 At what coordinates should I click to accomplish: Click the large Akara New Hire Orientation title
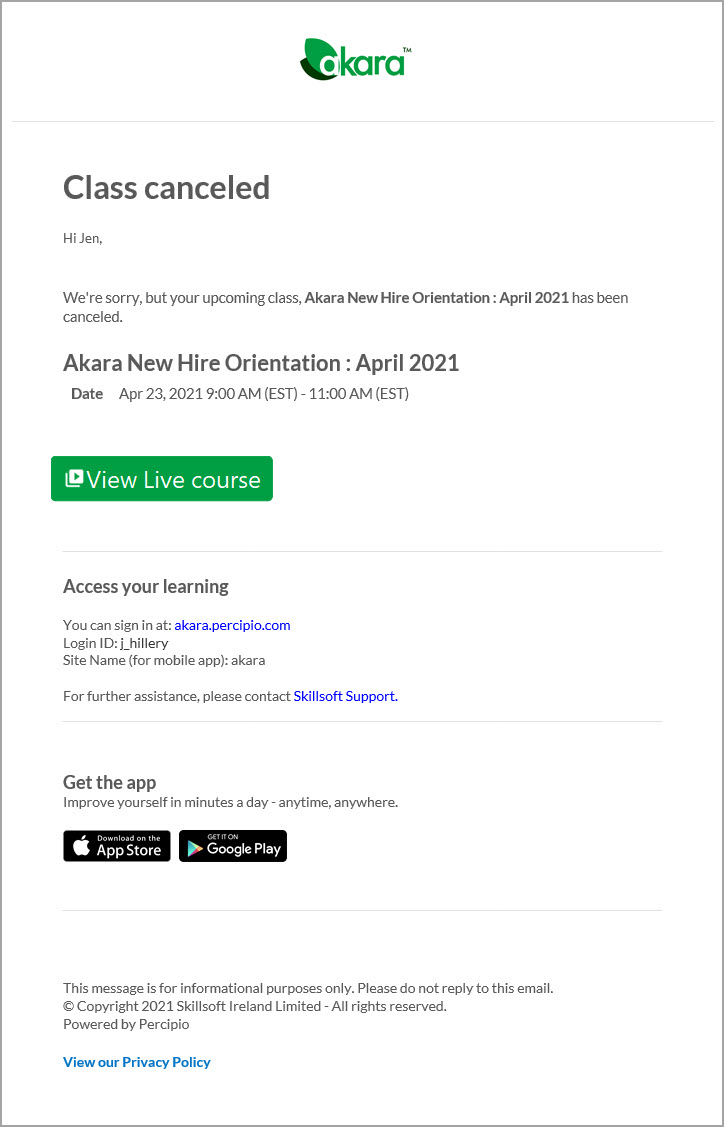click(x=261, y=363)
